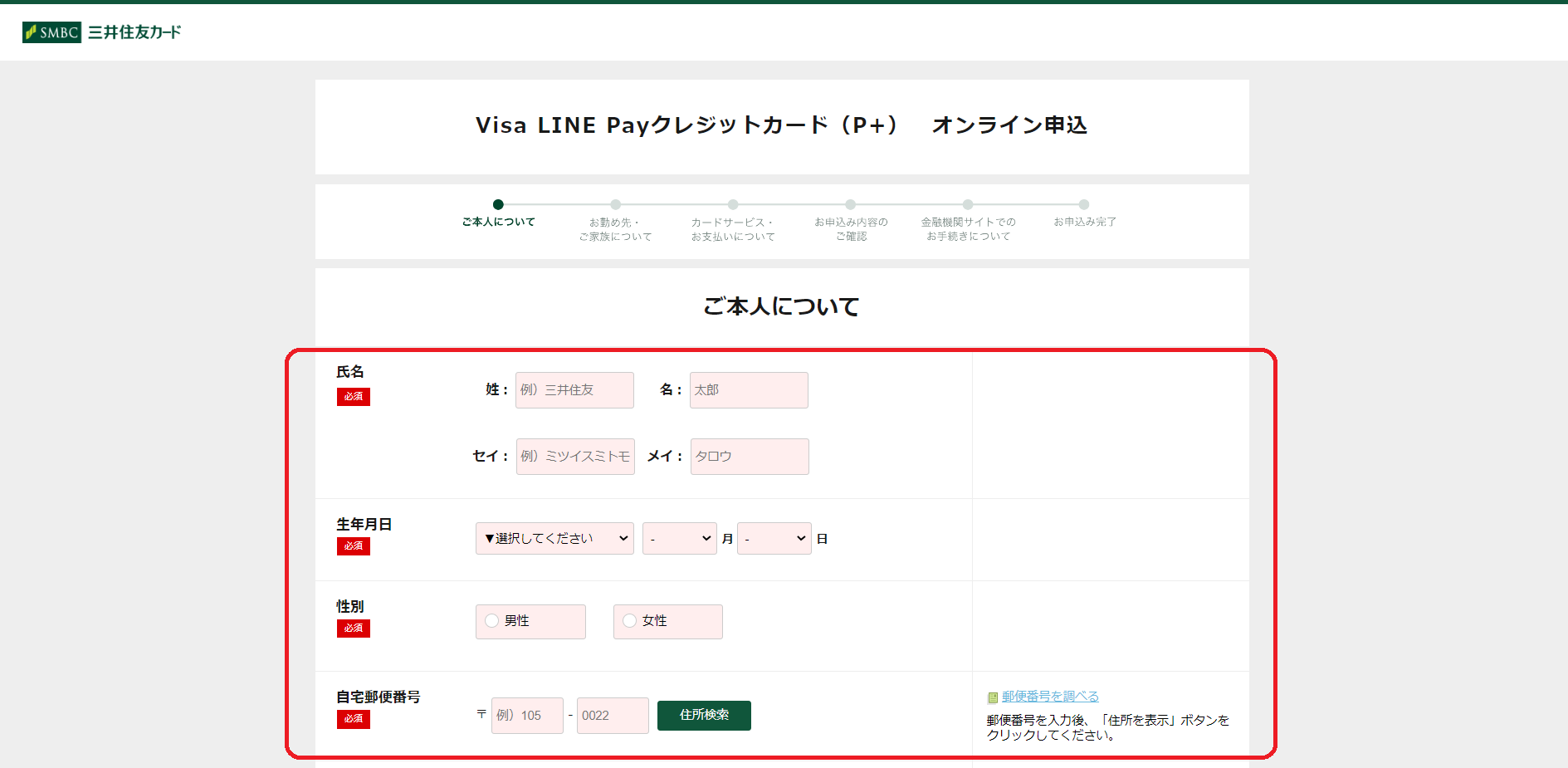
Task: Open the 郵便番号を調べる link
Action: (1050, 697)
